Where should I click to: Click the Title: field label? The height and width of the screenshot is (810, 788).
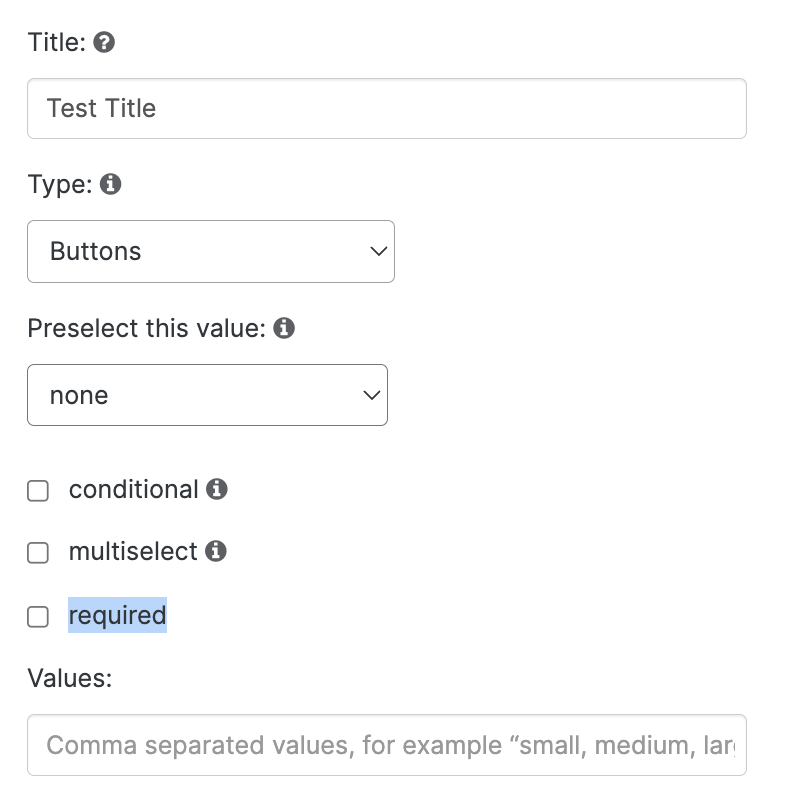(57, 42)
